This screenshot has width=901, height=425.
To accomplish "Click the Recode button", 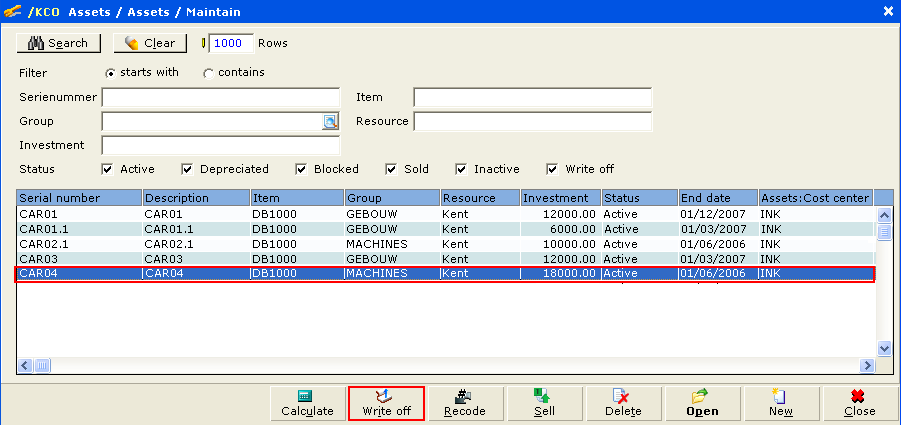I will pyautogui.click(x=465, y=403).
